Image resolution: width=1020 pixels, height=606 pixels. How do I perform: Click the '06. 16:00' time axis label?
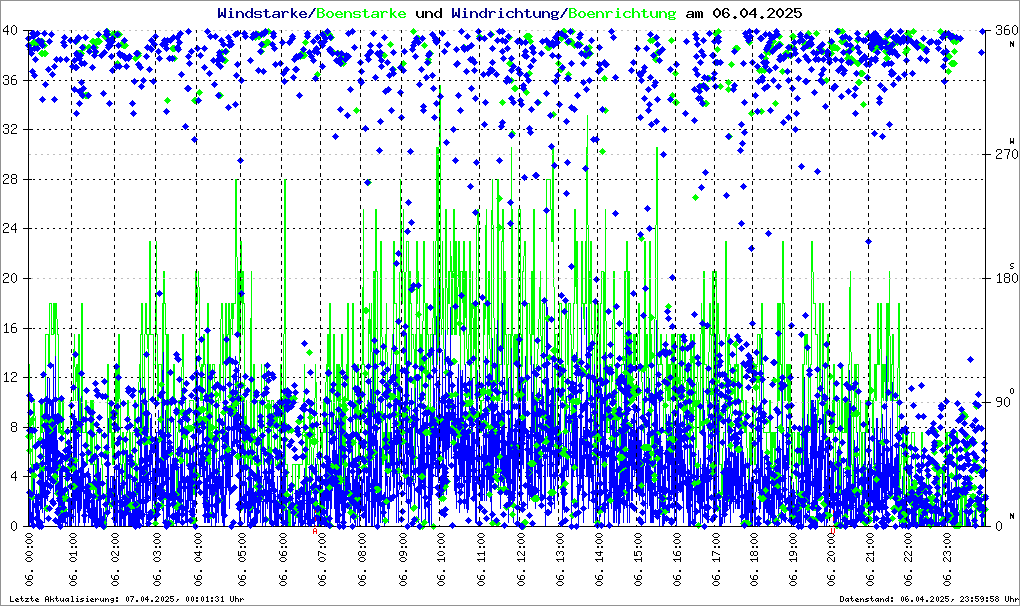(678, 559)
